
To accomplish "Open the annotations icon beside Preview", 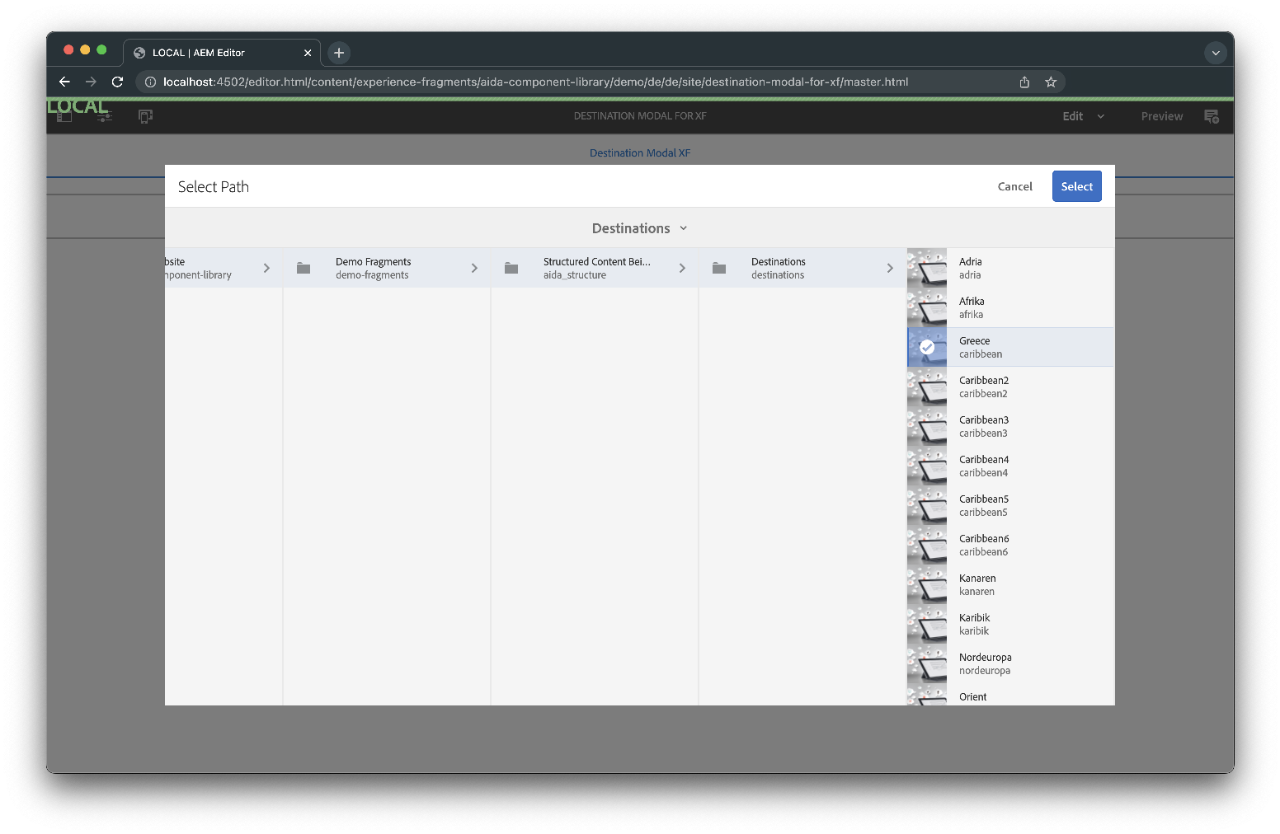I will (x=1211, y=117).
